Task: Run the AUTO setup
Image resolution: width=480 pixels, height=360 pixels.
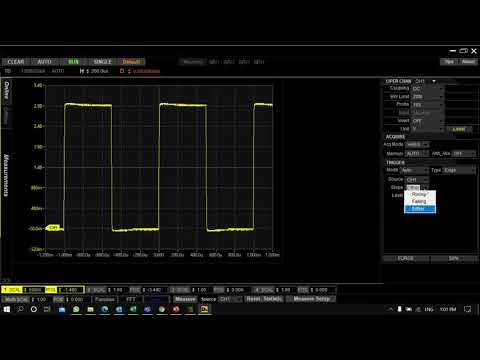Action: point(44,62)
